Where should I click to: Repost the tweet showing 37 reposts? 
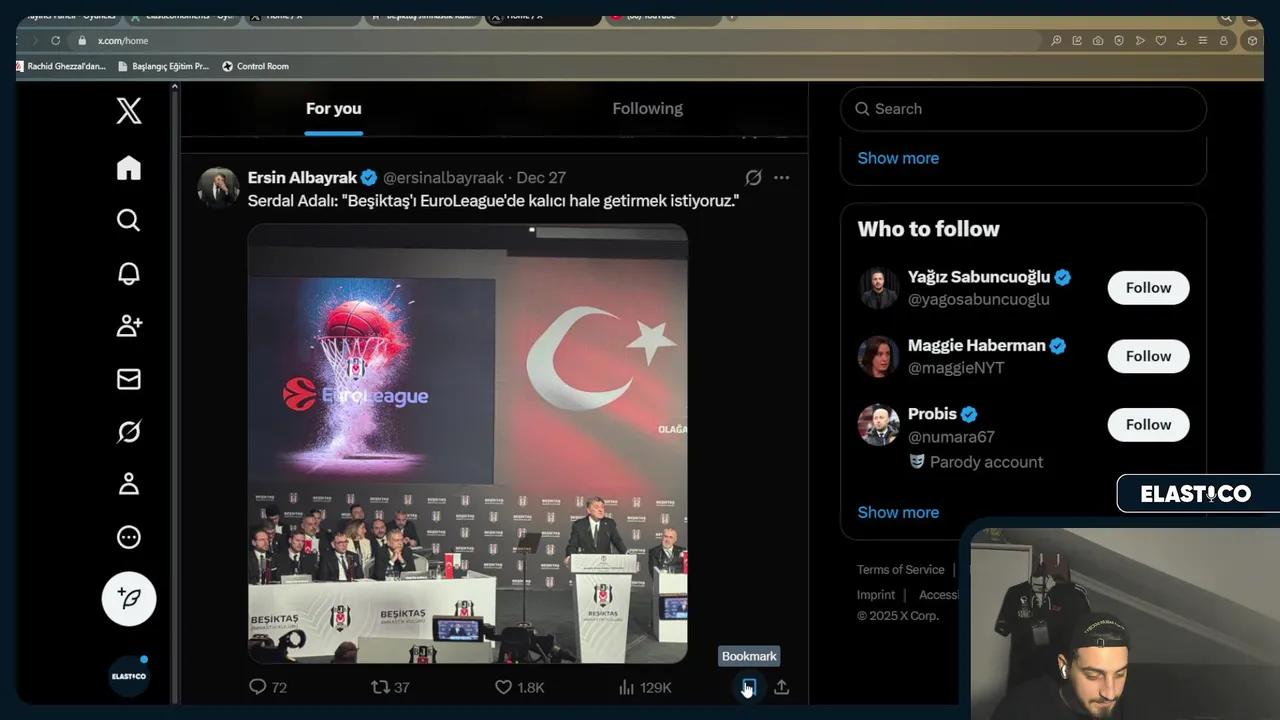(390, 687)
